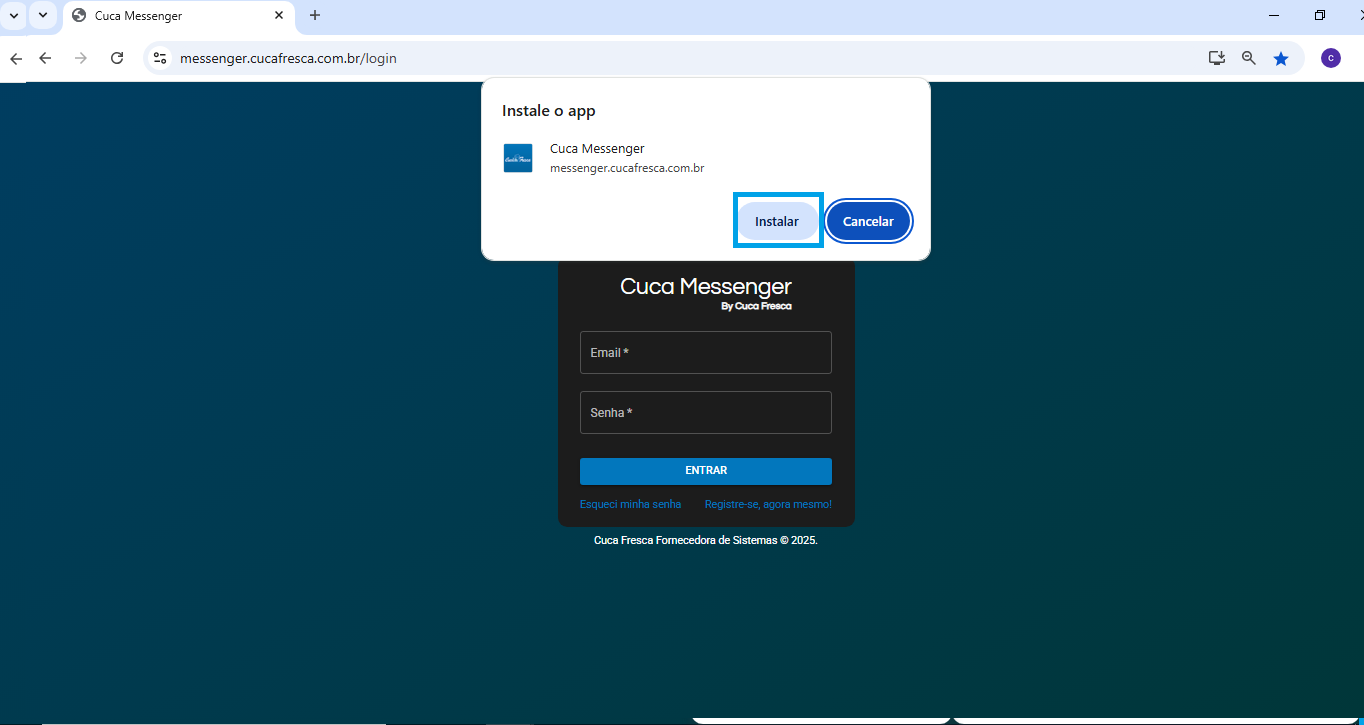Open a new tab with plus button
The width and height of the screenshot is (1364, 725).
315,15
